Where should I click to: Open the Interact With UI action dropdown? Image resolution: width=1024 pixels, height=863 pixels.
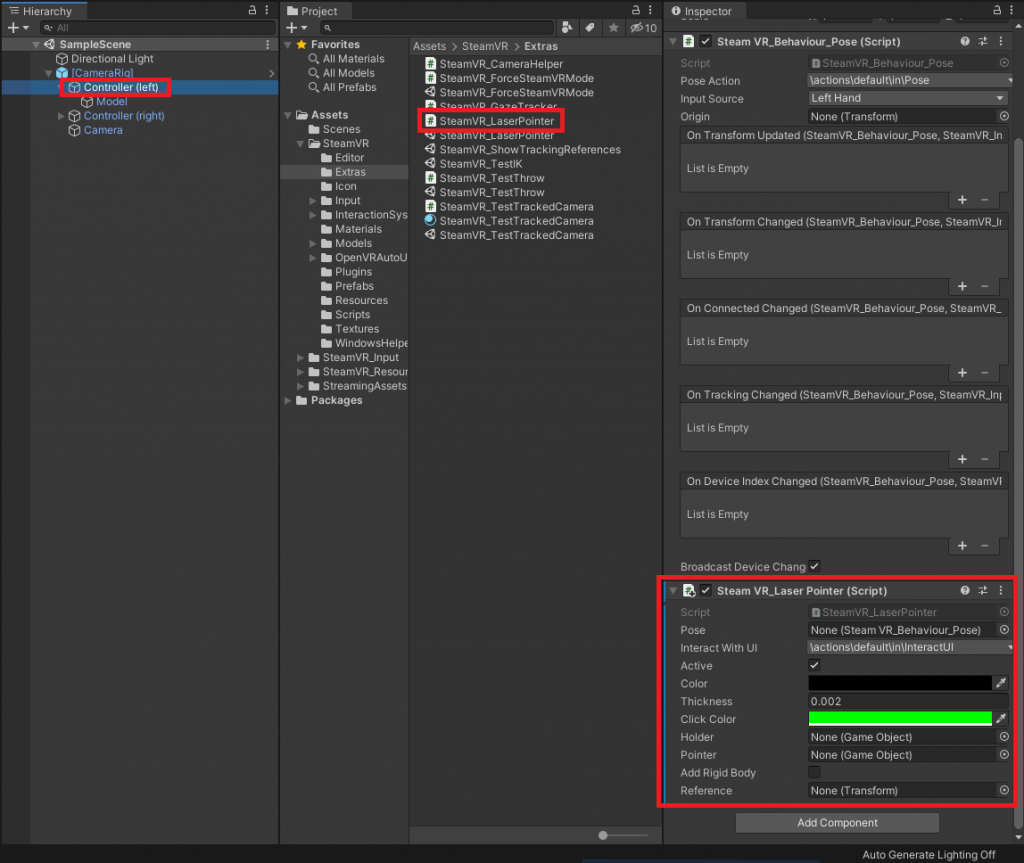click(910, 647)
